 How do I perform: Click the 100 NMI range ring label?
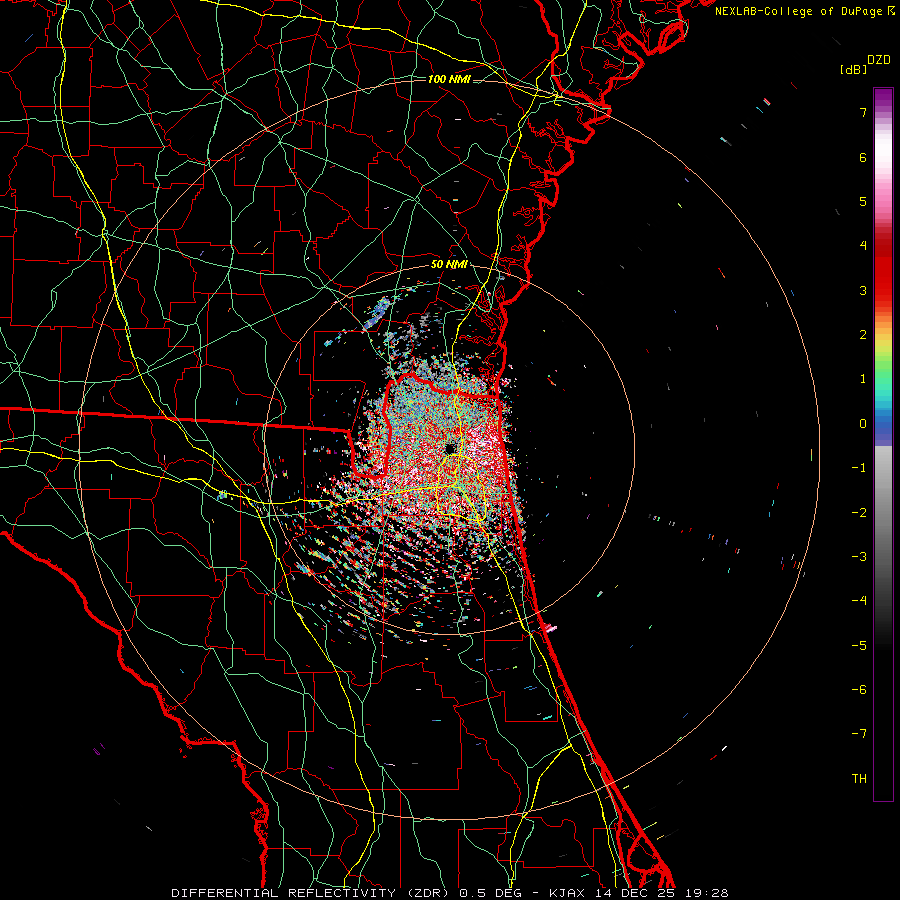449,79
